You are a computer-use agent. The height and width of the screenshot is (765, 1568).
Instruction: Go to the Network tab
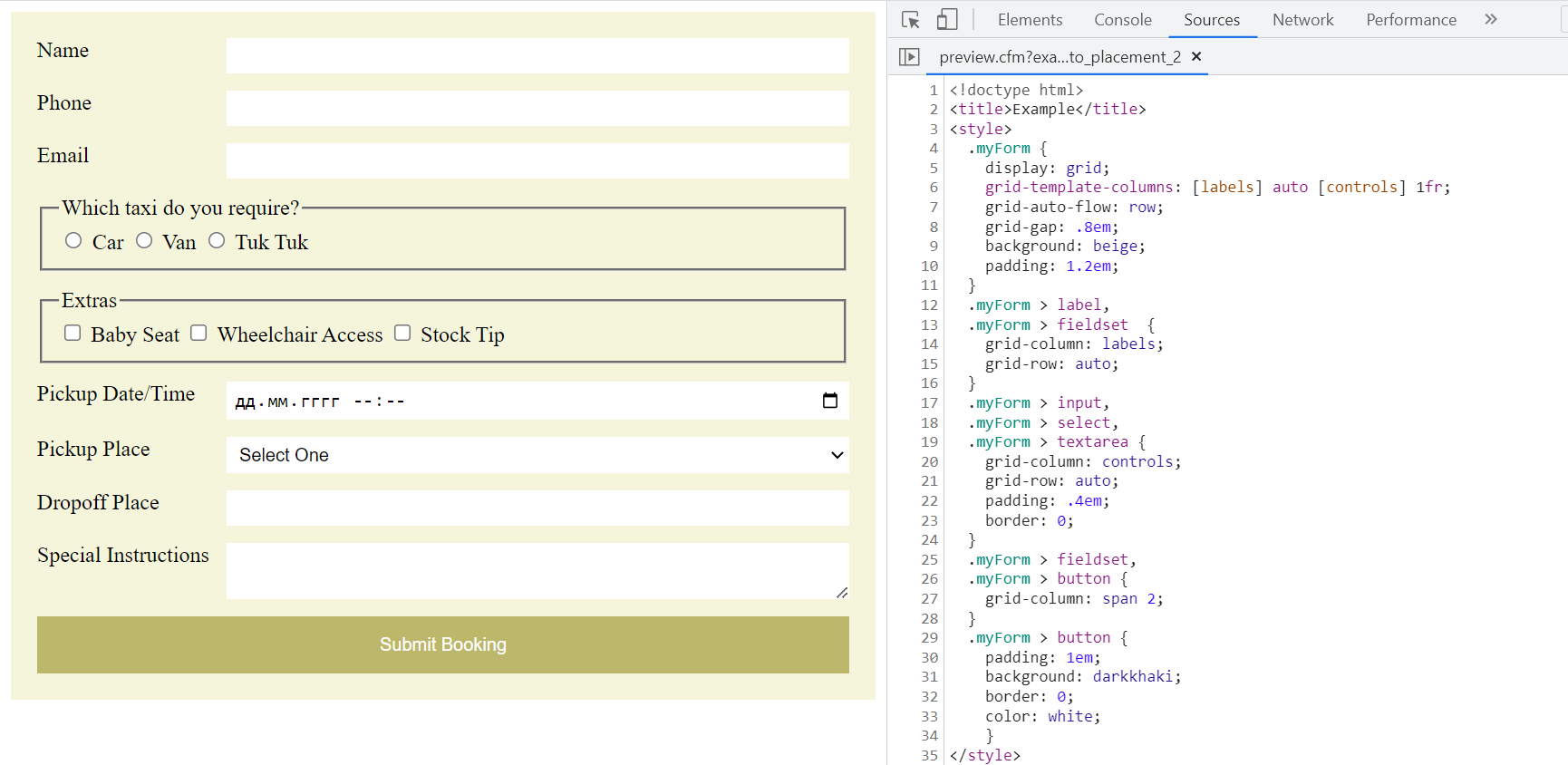(x=1302, y=20)
